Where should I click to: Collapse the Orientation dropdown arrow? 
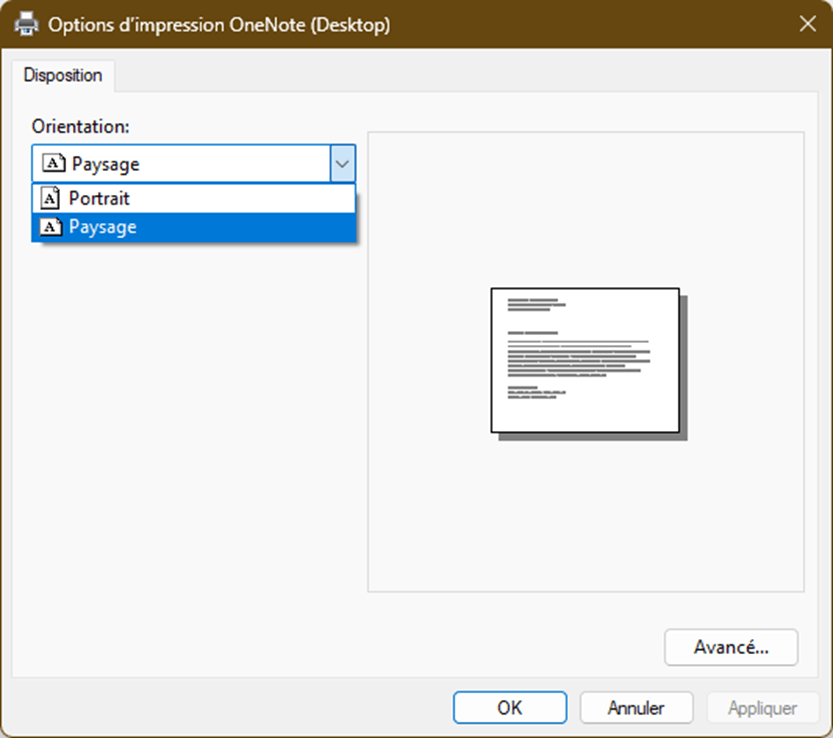click(343, 164)
